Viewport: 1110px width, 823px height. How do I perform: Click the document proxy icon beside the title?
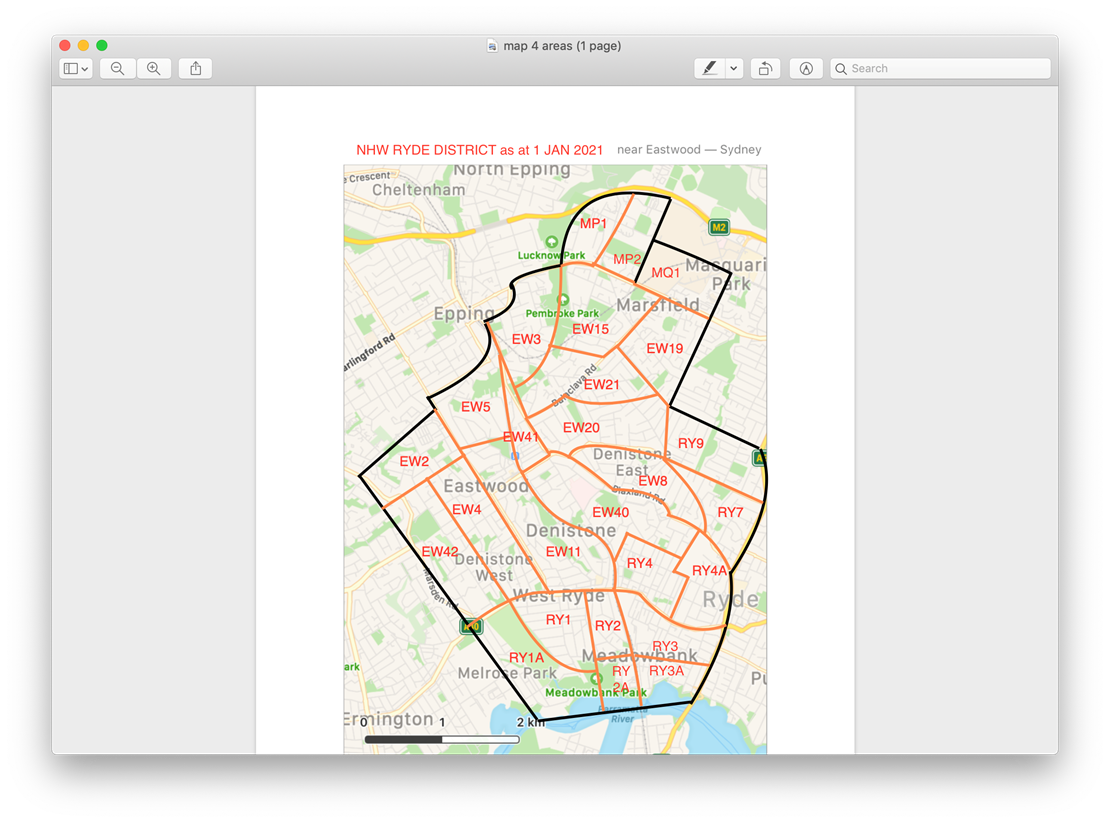(x=491, y=46)
